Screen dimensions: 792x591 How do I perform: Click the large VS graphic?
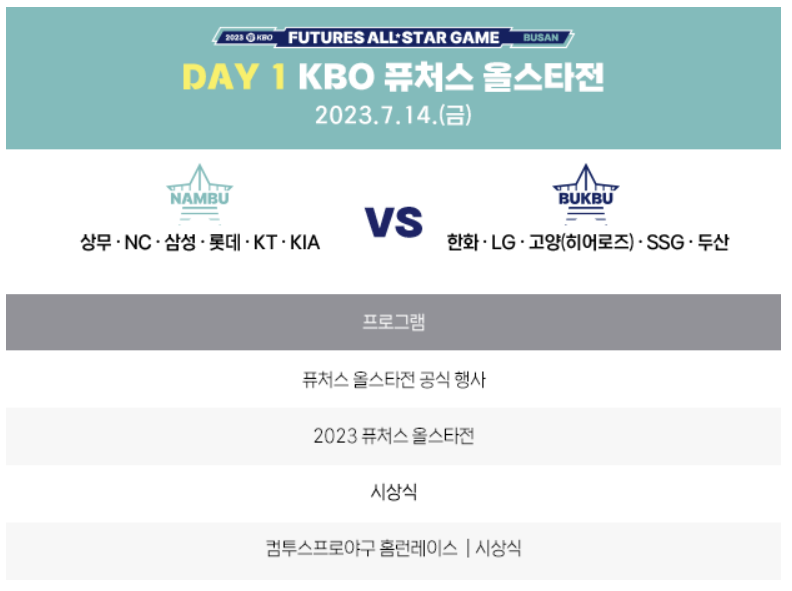[x=393, y=222]
